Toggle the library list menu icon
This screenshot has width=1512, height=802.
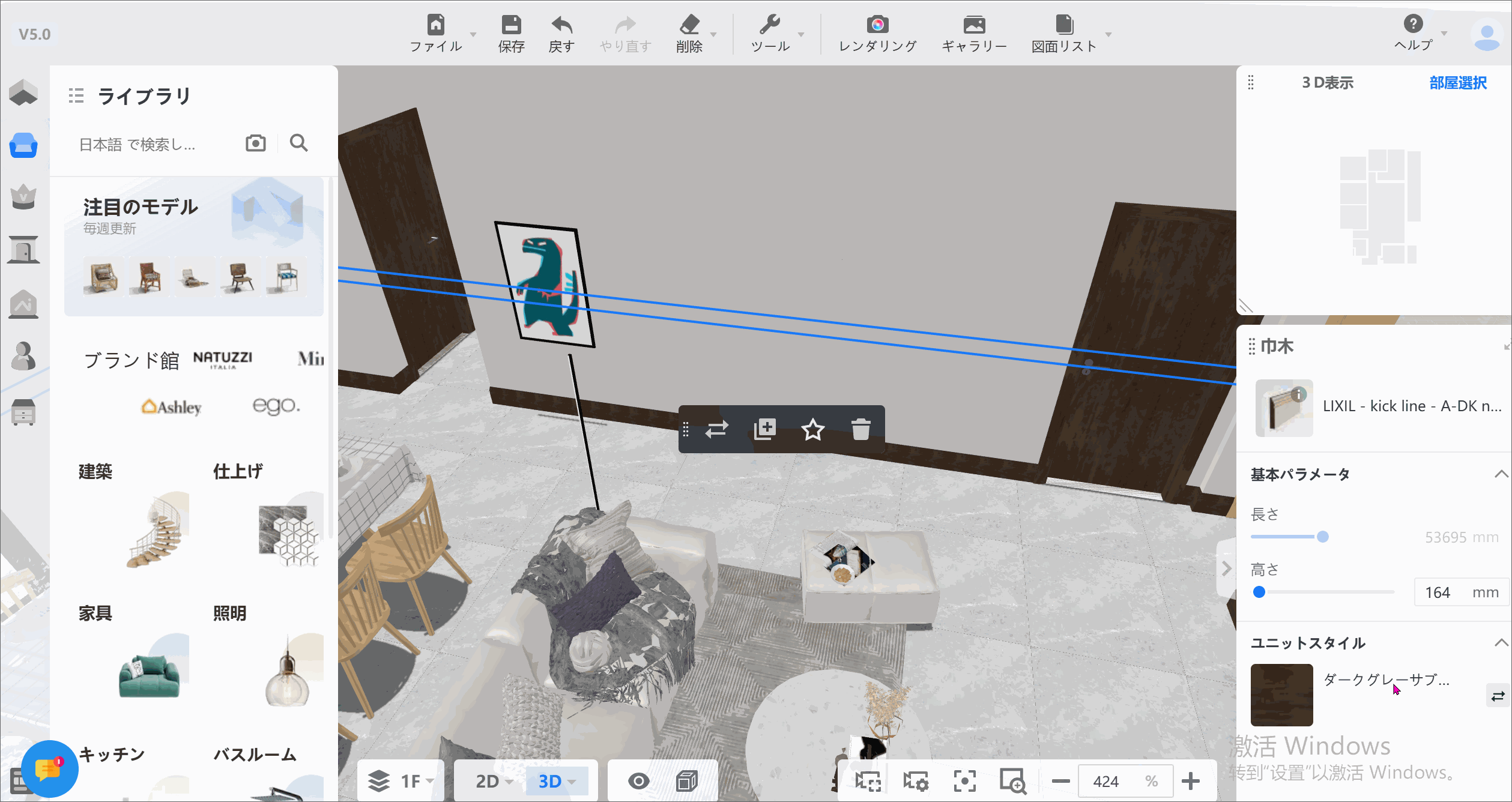76,95
